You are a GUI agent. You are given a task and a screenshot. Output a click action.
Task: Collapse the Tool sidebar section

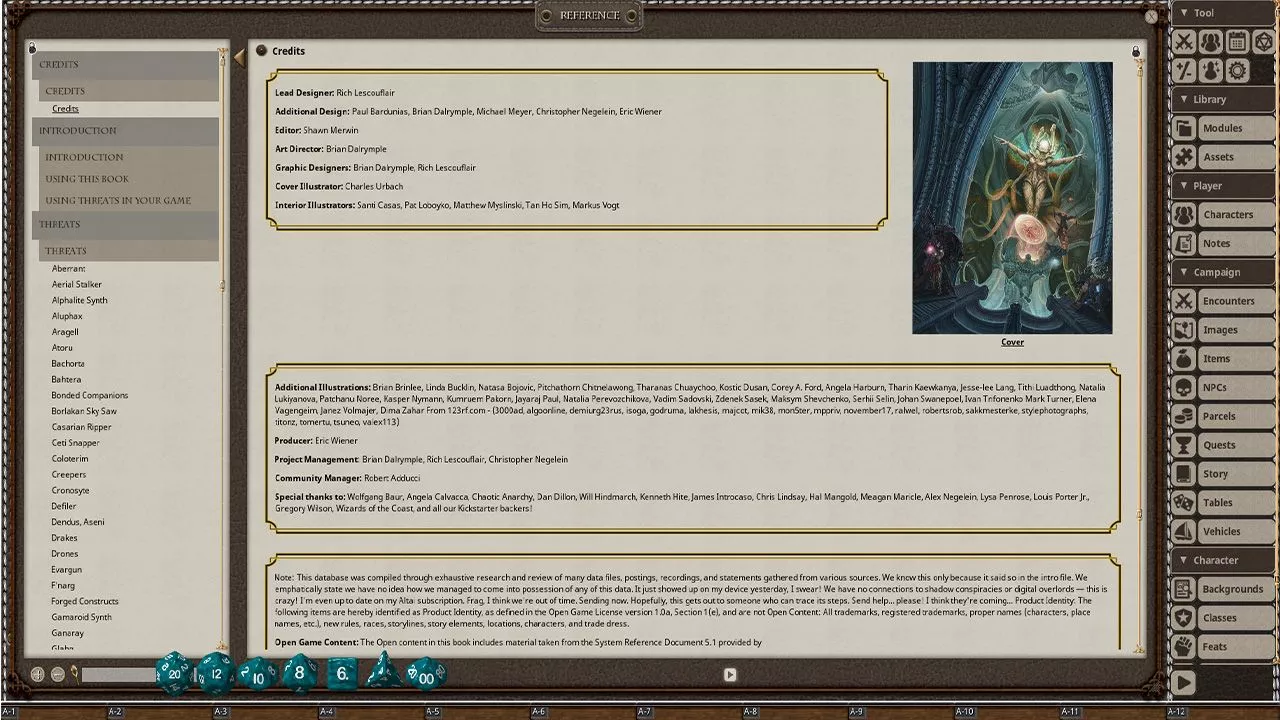[1225, 13]
